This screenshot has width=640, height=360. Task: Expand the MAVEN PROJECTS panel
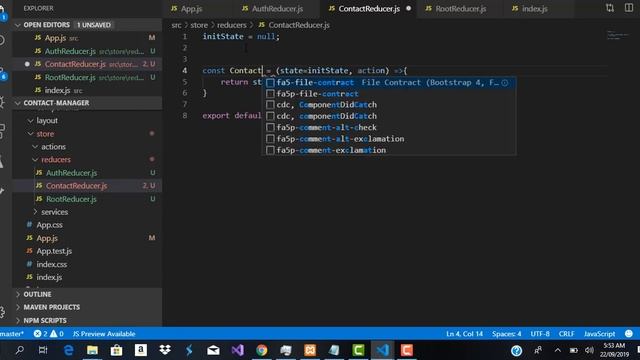point(18,307)
